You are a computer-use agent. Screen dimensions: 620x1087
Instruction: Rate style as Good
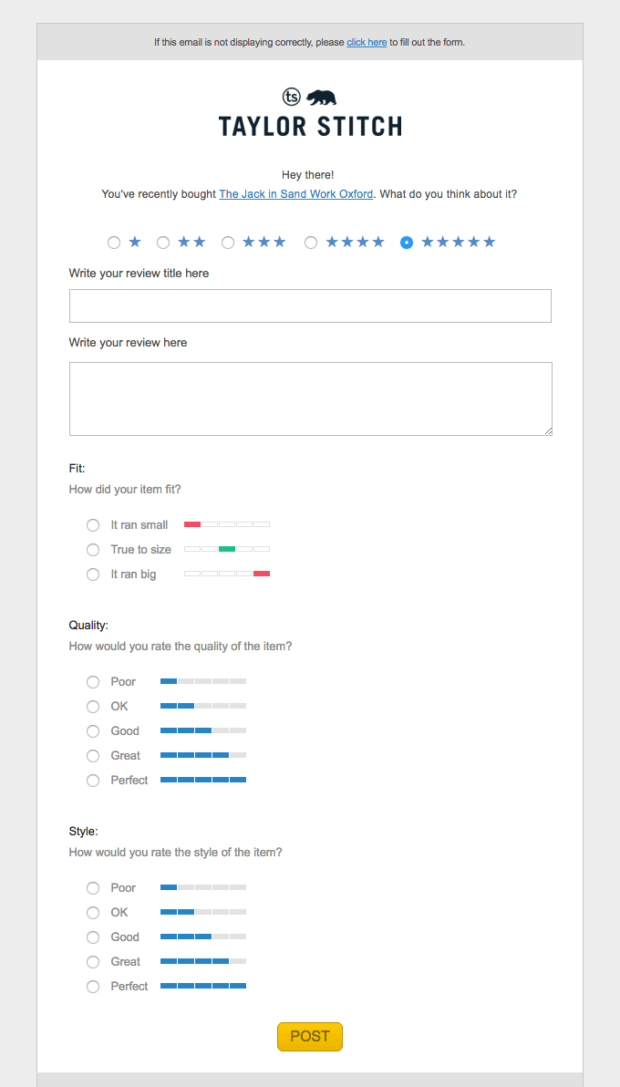coord(93,937)
